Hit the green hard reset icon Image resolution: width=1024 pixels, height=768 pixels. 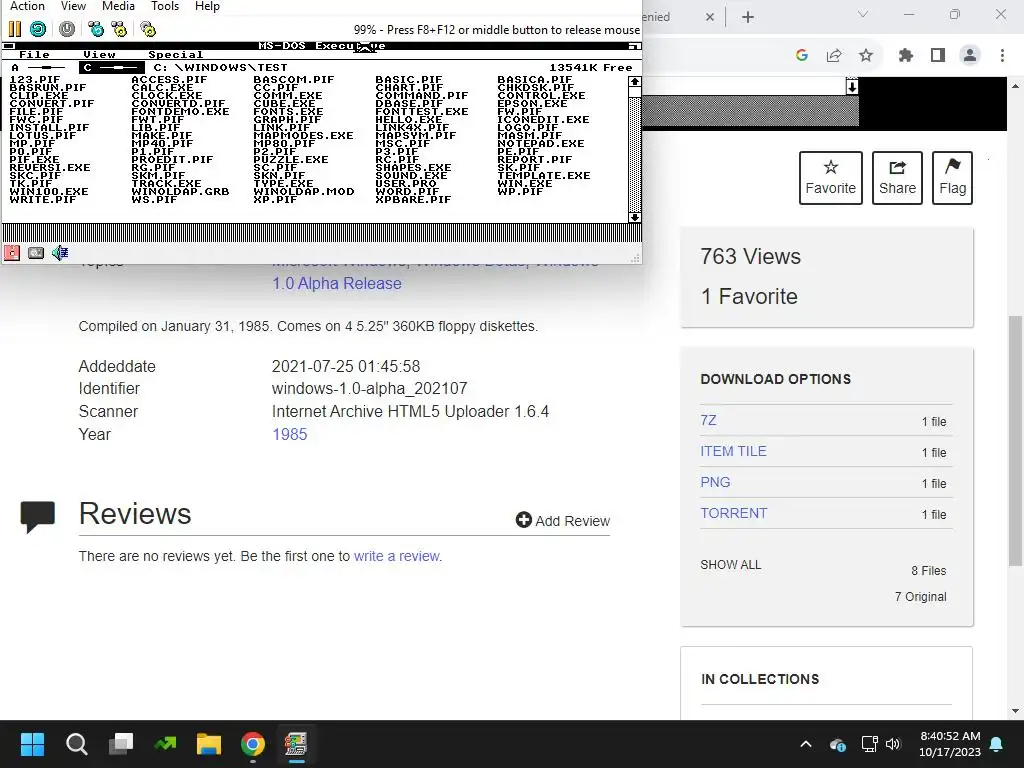[39, 29]
